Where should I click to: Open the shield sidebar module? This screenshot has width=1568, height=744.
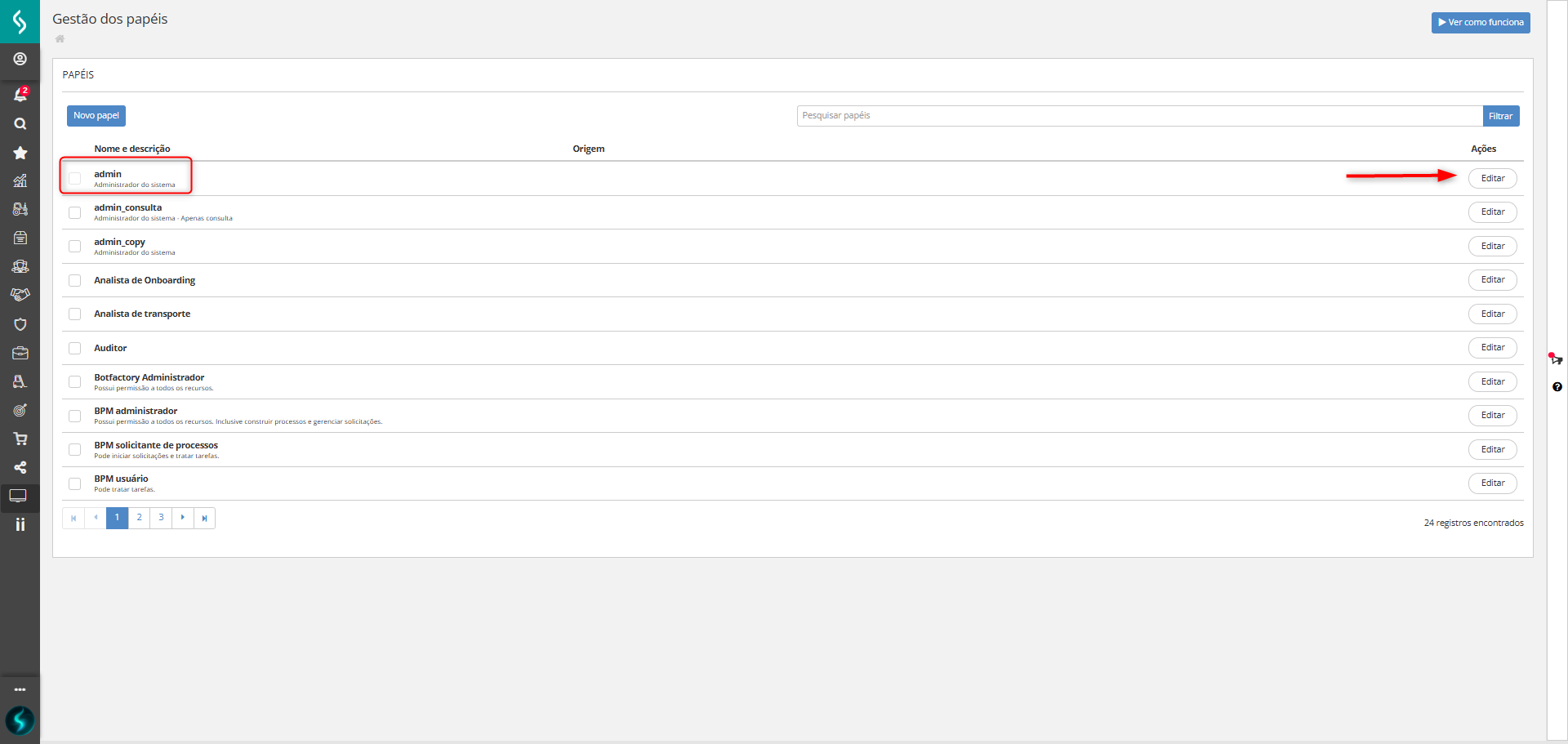click(x=20, y=324)
